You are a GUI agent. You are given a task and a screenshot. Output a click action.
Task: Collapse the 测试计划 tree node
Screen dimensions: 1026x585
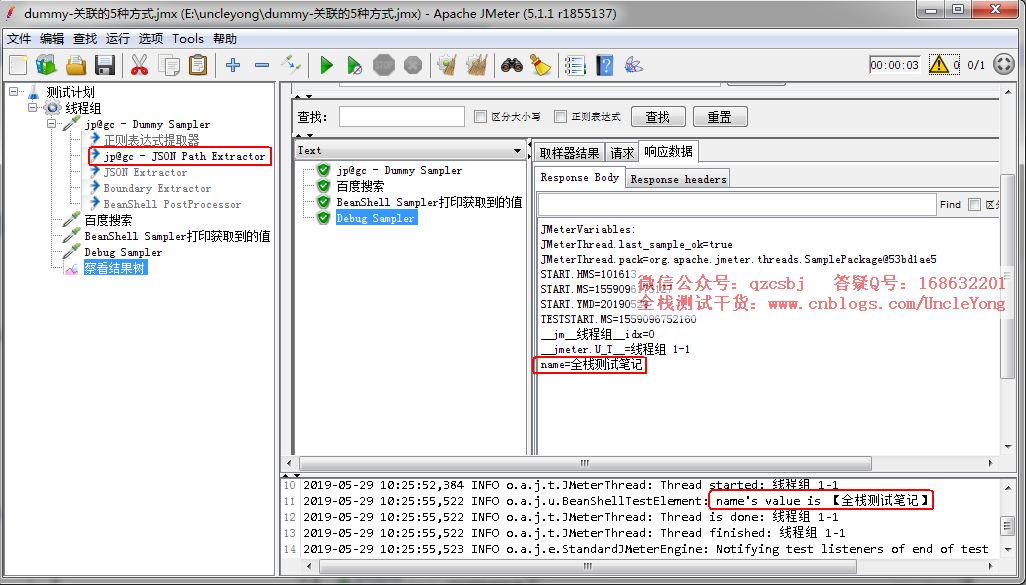[13, 92]
